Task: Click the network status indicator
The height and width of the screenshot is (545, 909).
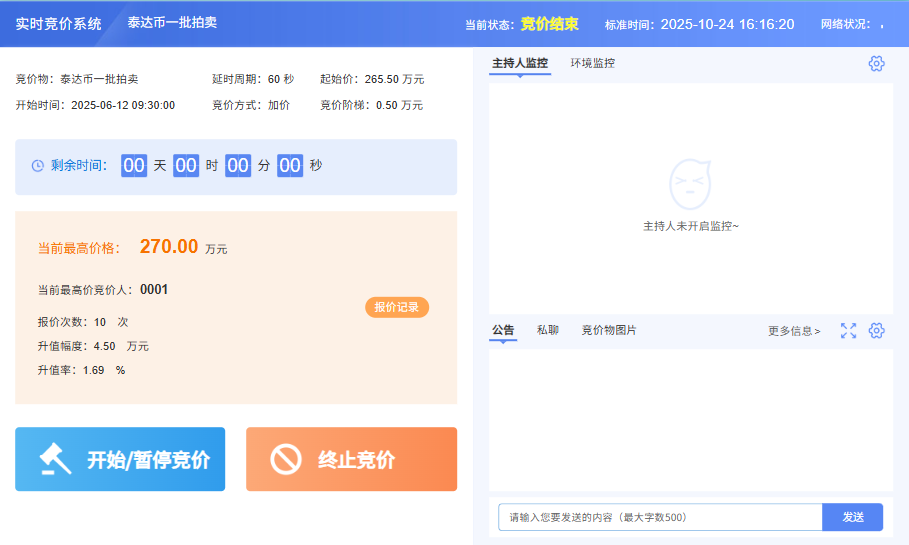Action: (x=880, y=25)
